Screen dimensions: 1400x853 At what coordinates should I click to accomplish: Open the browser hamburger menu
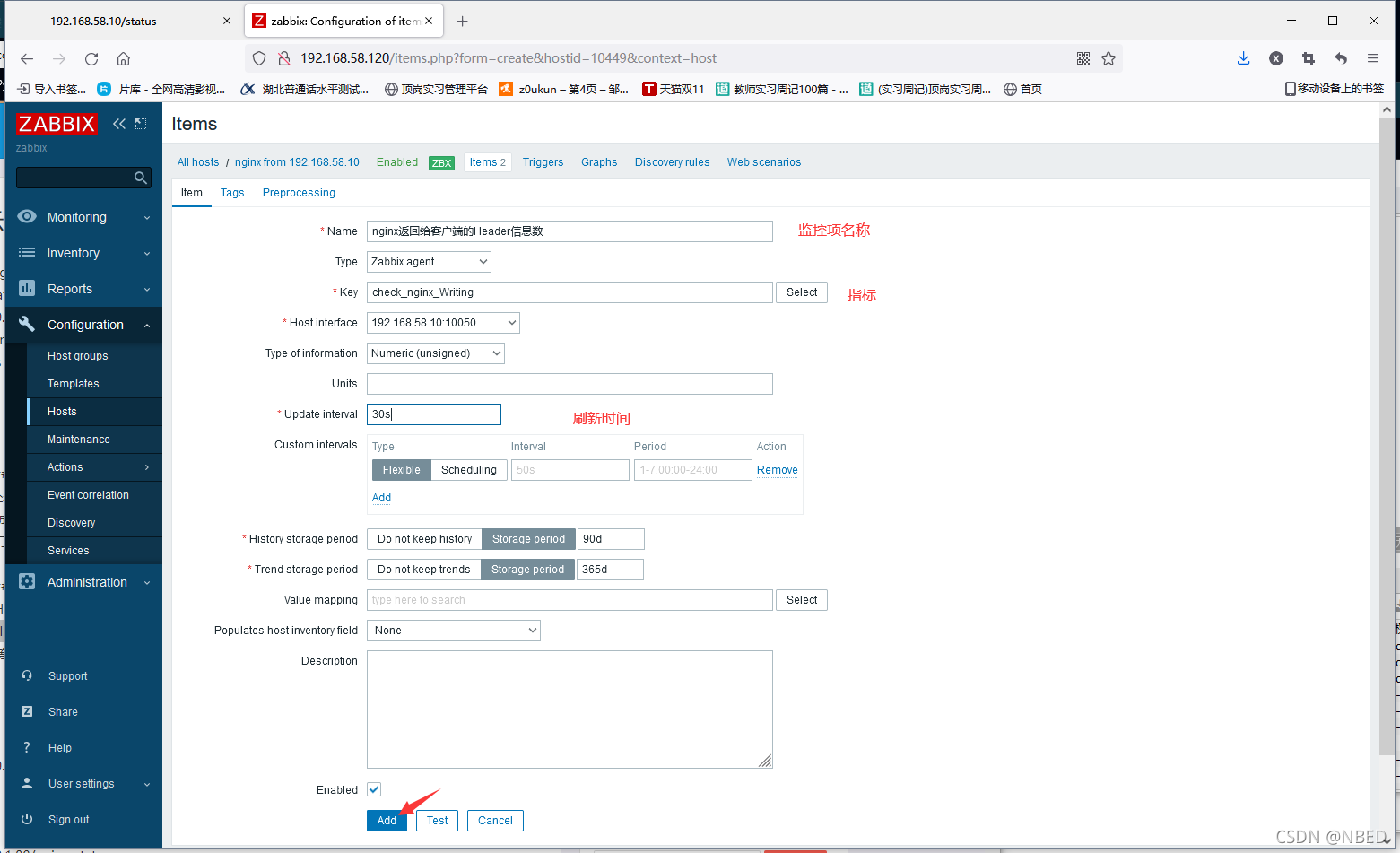click(x=1373, y=58)
